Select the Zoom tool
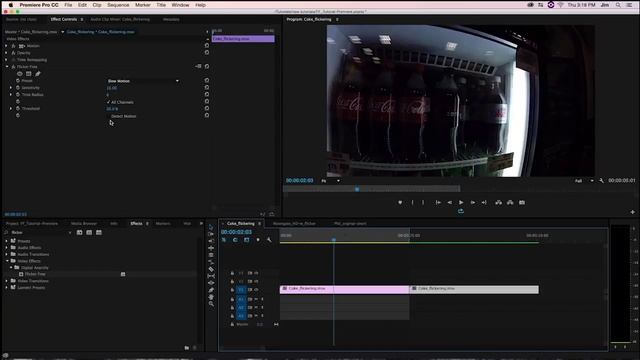The height and width of the screenshot is (360, 640). (211, 303)
